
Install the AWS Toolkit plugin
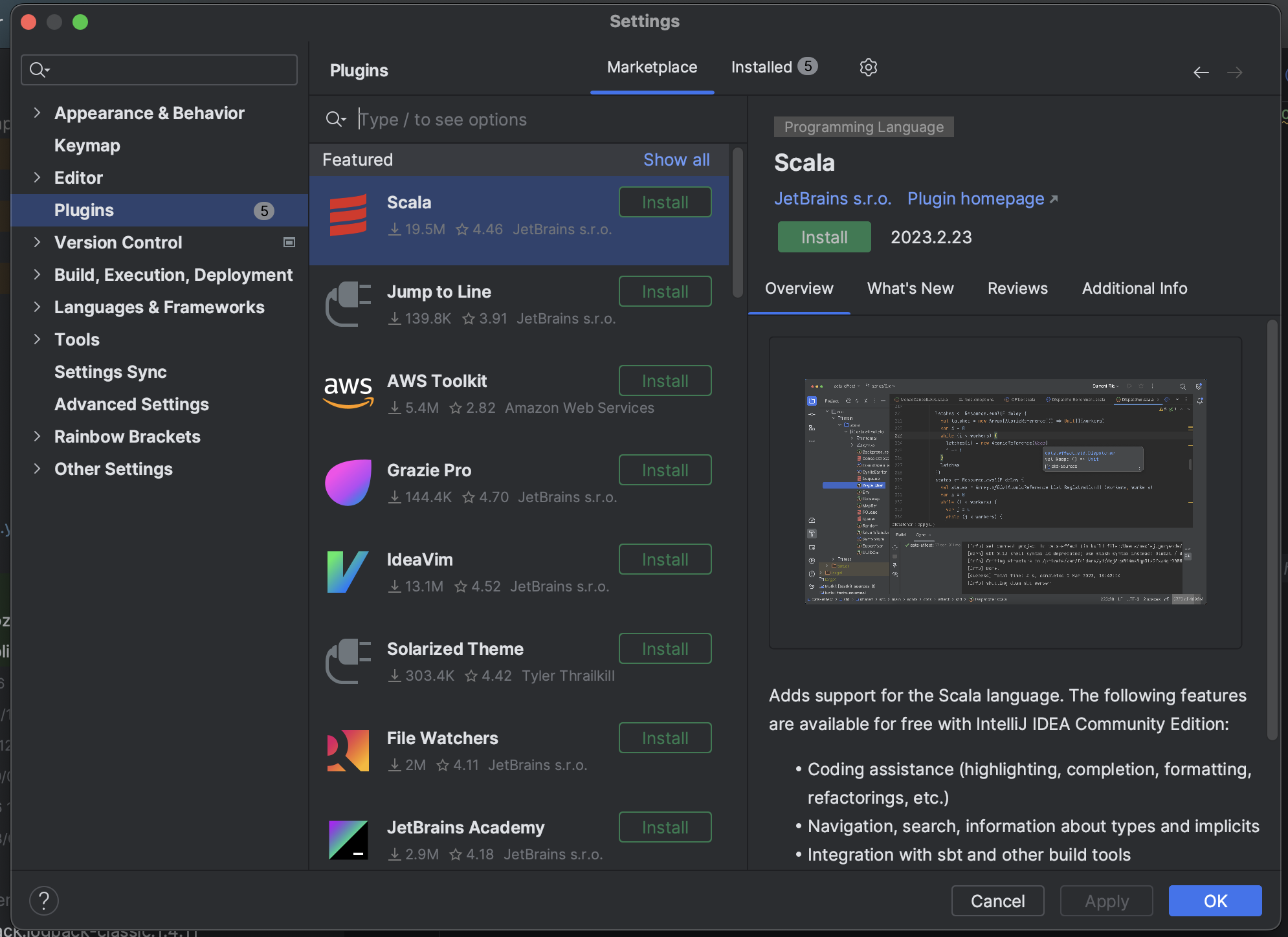coord(665,380)
